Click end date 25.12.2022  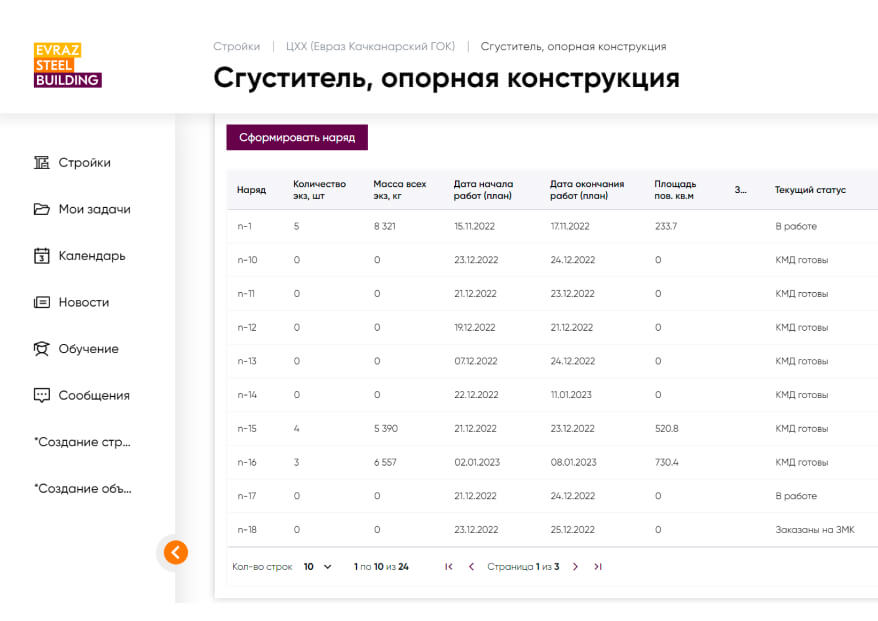pos(573,530)
